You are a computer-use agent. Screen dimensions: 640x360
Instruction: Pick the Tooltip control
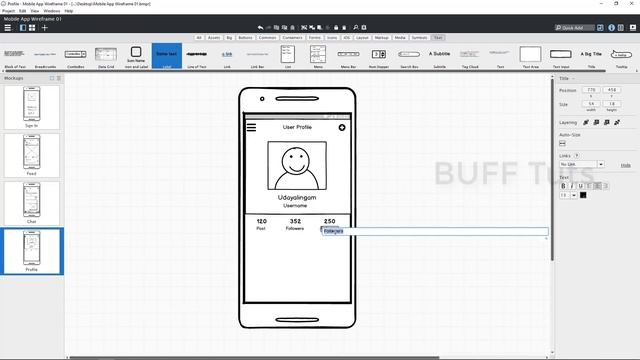coord(621,56)
